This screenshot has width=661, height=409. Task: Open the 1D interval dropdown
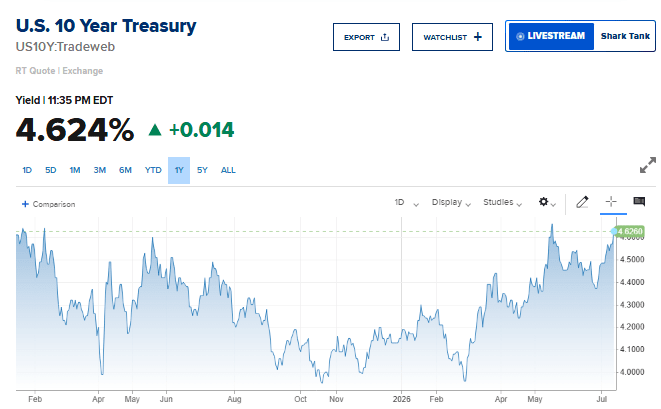(406, 203)
